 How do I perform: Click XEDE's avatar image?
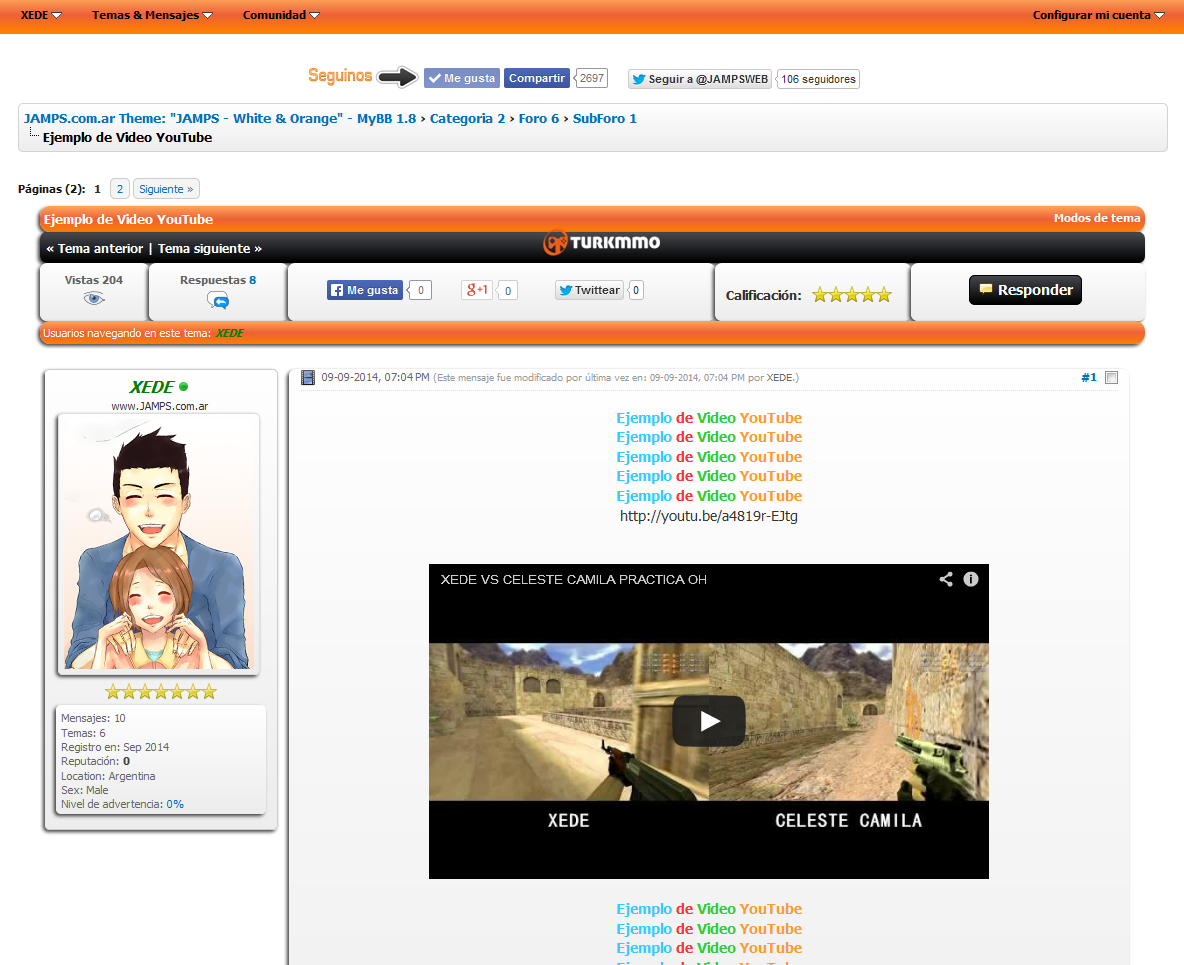159,544
